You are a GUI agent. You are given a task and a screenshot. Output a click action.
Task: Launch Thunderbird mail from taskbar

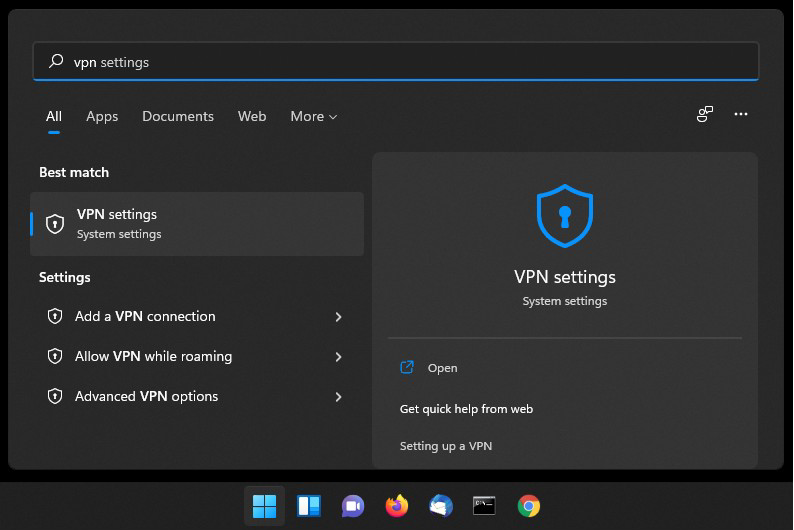tap(441, 506)
